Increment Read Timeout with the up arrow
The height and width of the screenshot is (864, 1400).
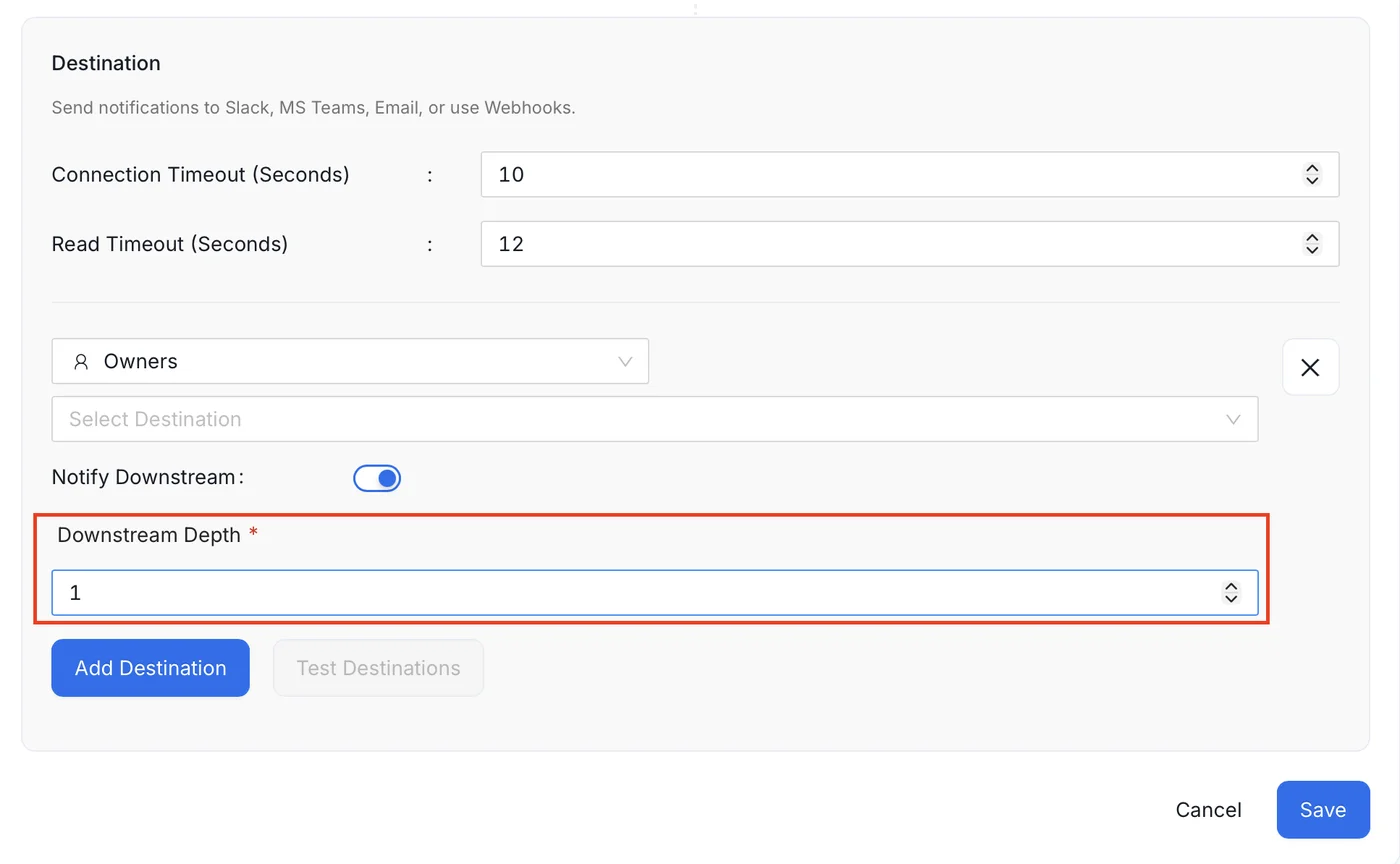point(1312,238)
